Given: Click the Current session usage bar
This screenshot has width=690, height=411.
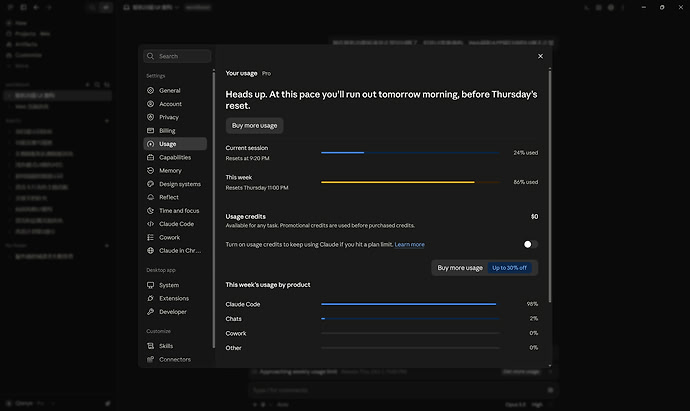Looking at the screenshot, I should point(410,153).
